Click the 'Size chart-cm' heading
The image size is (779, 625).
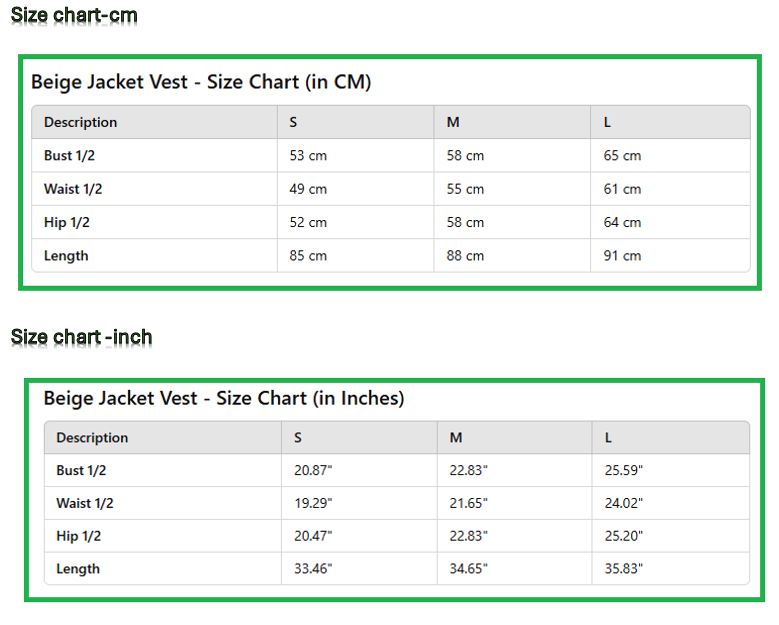[74, 15]
